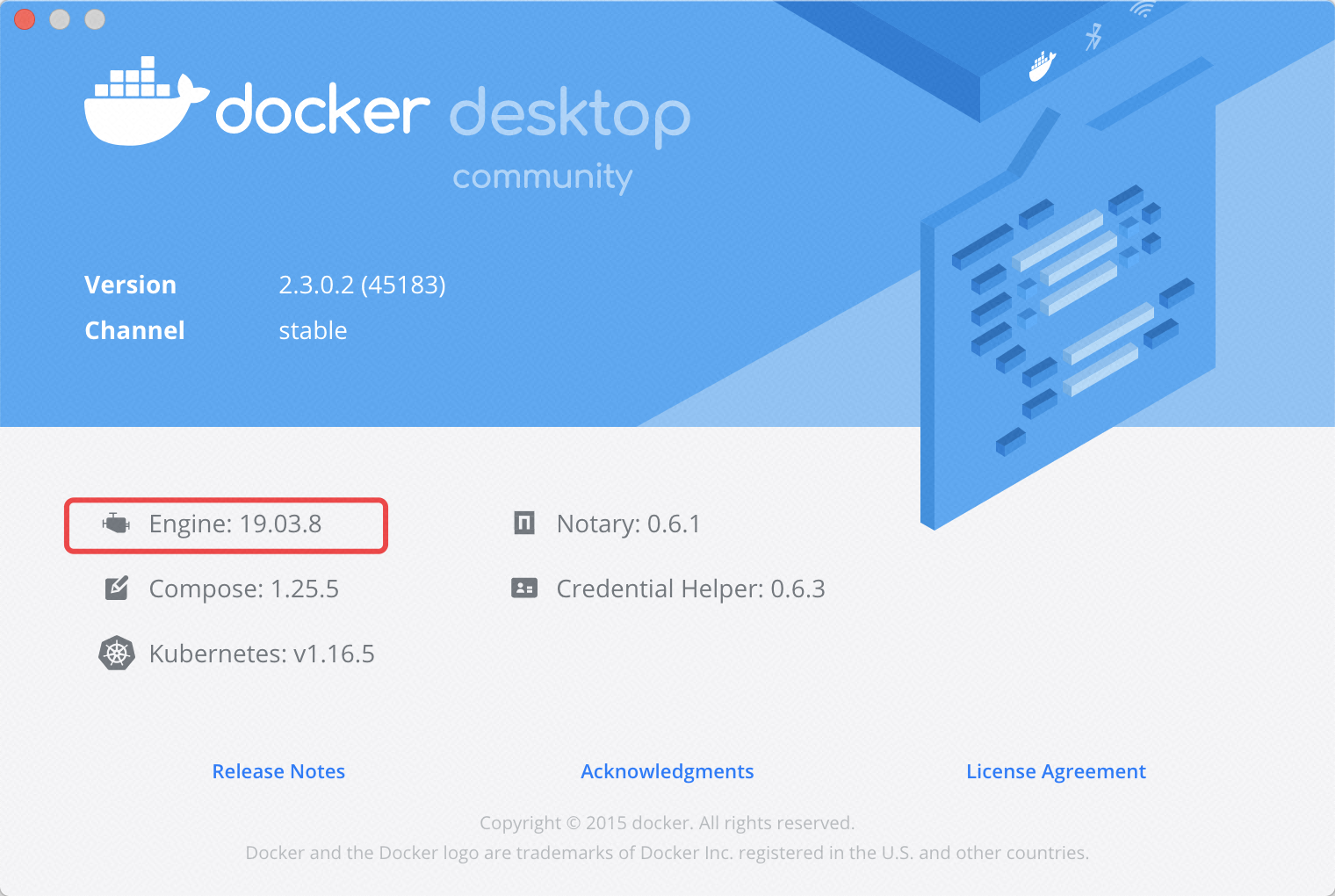Click the circuit board illustration

1072,325
